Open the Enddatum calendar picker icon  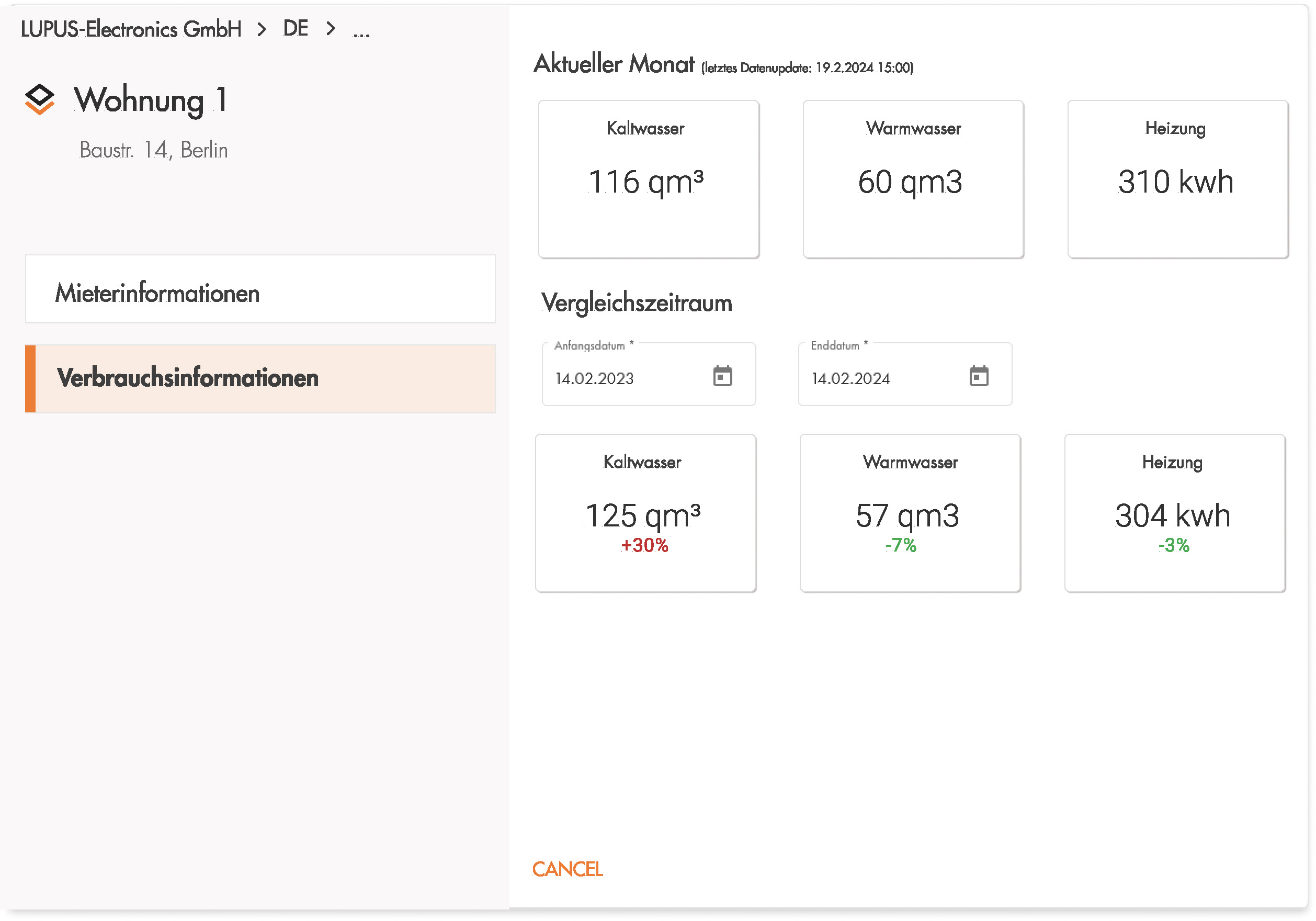pyautogui.click(x=979, y=376)
